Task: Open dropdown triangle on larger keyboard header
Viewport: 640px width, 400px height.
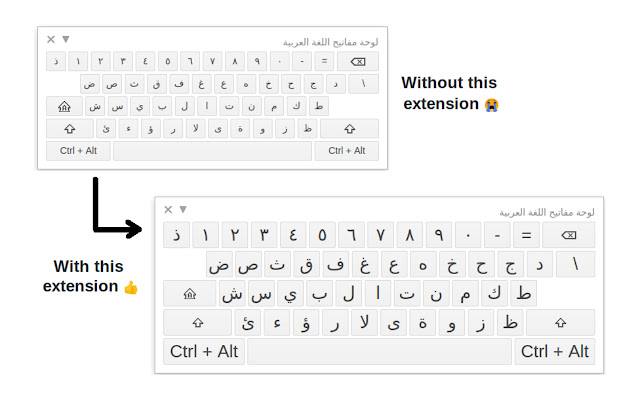Action: point(182,210)
